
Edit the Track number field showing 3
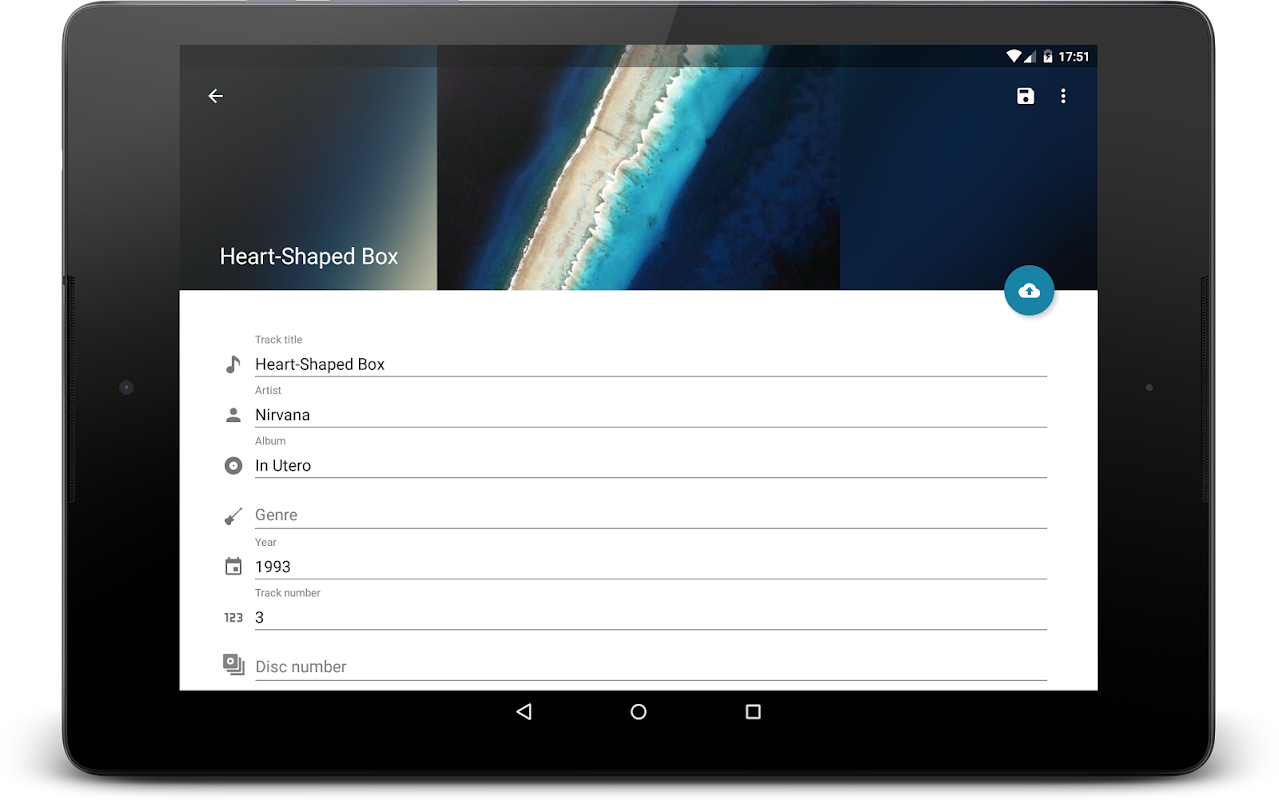coord(651,617)
